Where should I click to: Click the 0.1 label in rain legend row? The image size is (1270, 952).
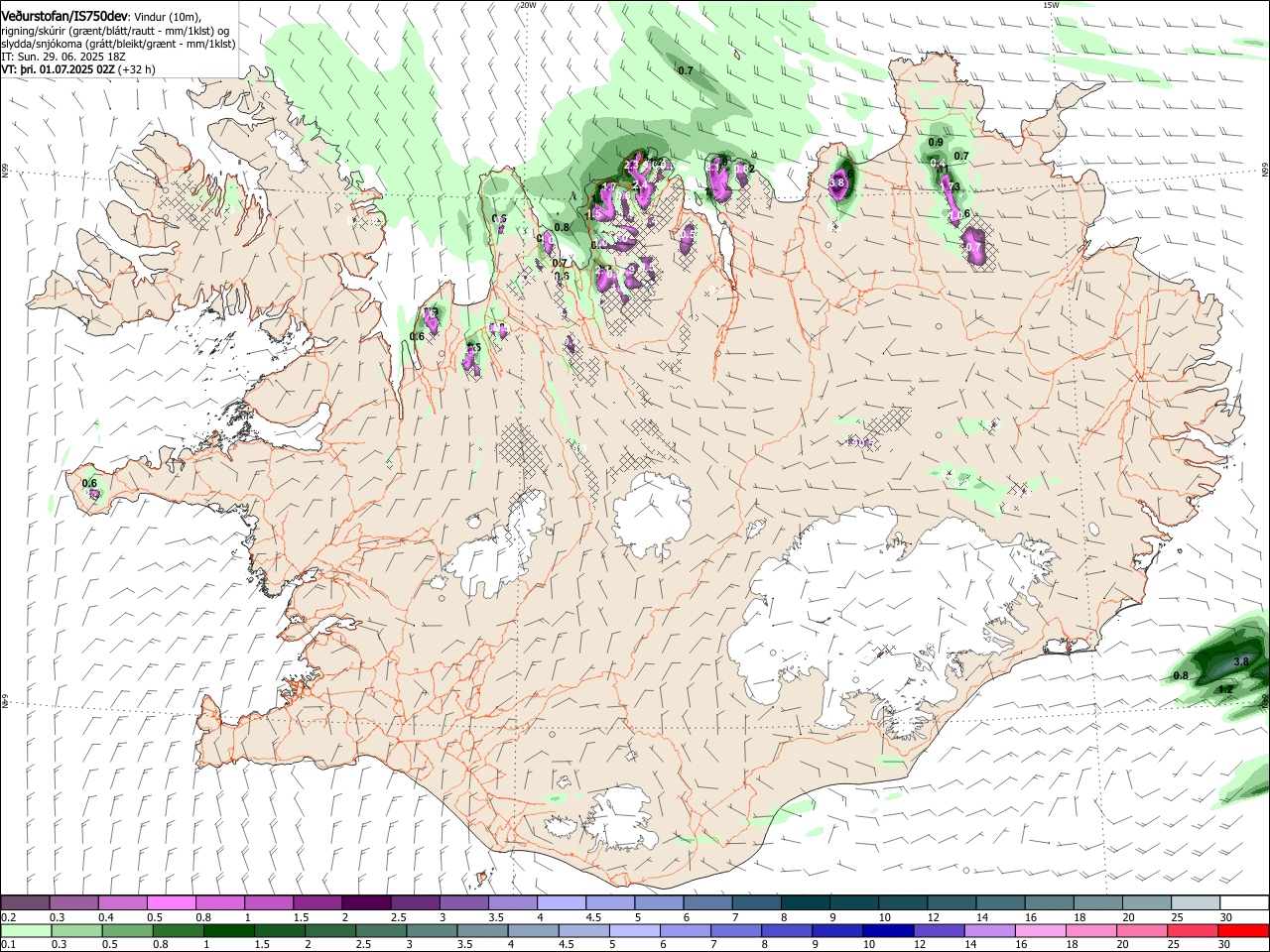coord(9,945)
